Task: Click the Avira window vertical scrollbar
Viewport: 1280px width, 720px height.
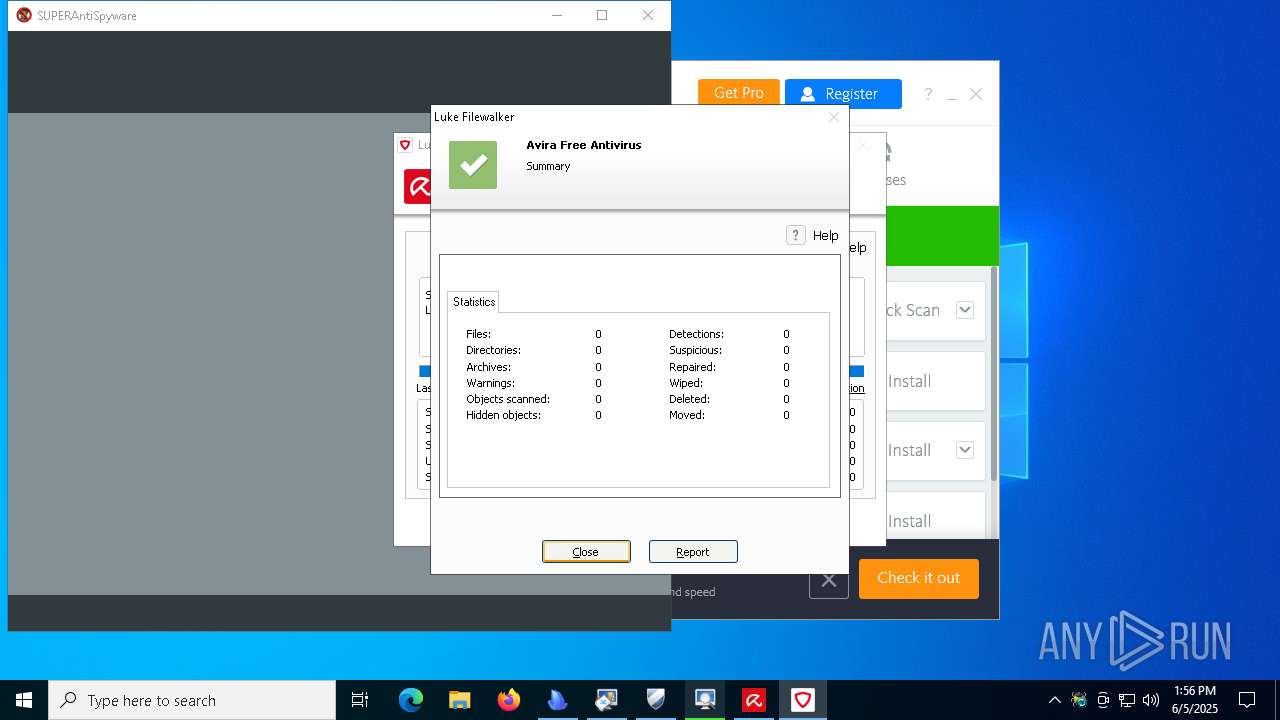Action: point(994,372)
